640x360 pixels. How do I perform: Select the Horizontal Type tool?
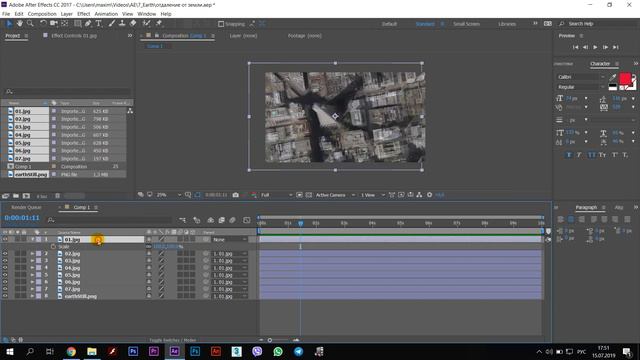(98, 24)
